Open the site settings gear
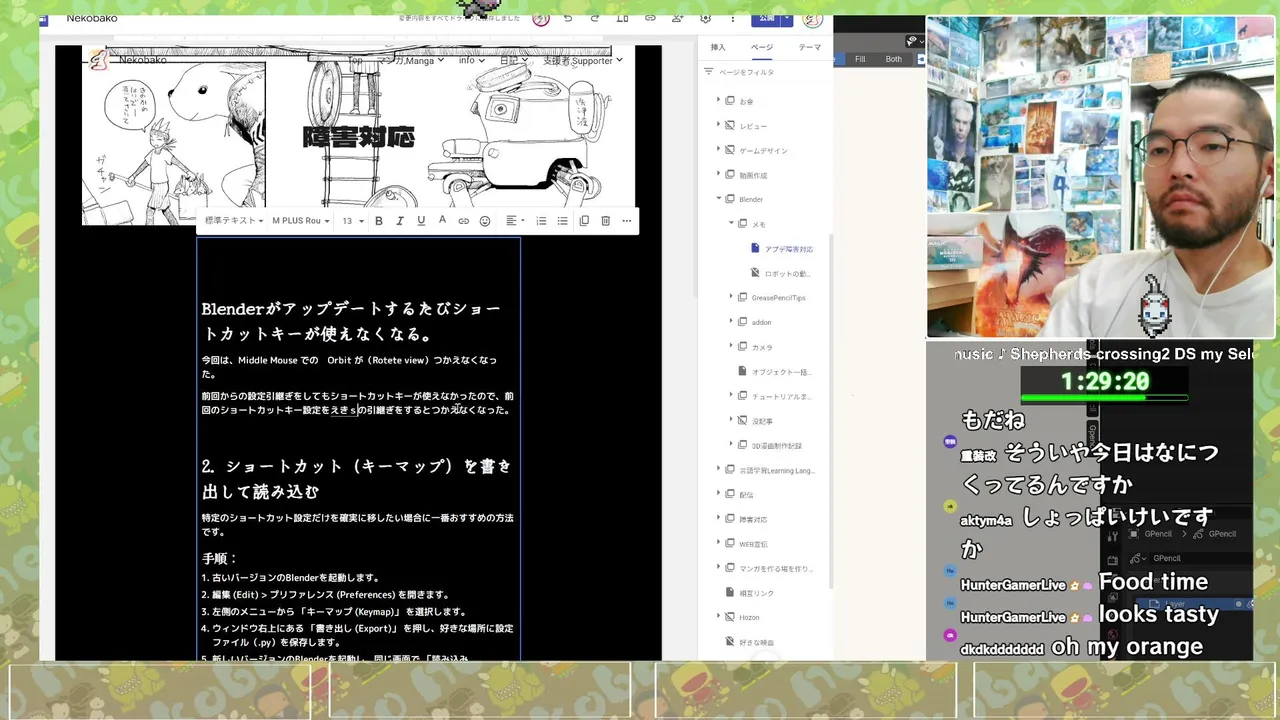 tap(706, 19)
